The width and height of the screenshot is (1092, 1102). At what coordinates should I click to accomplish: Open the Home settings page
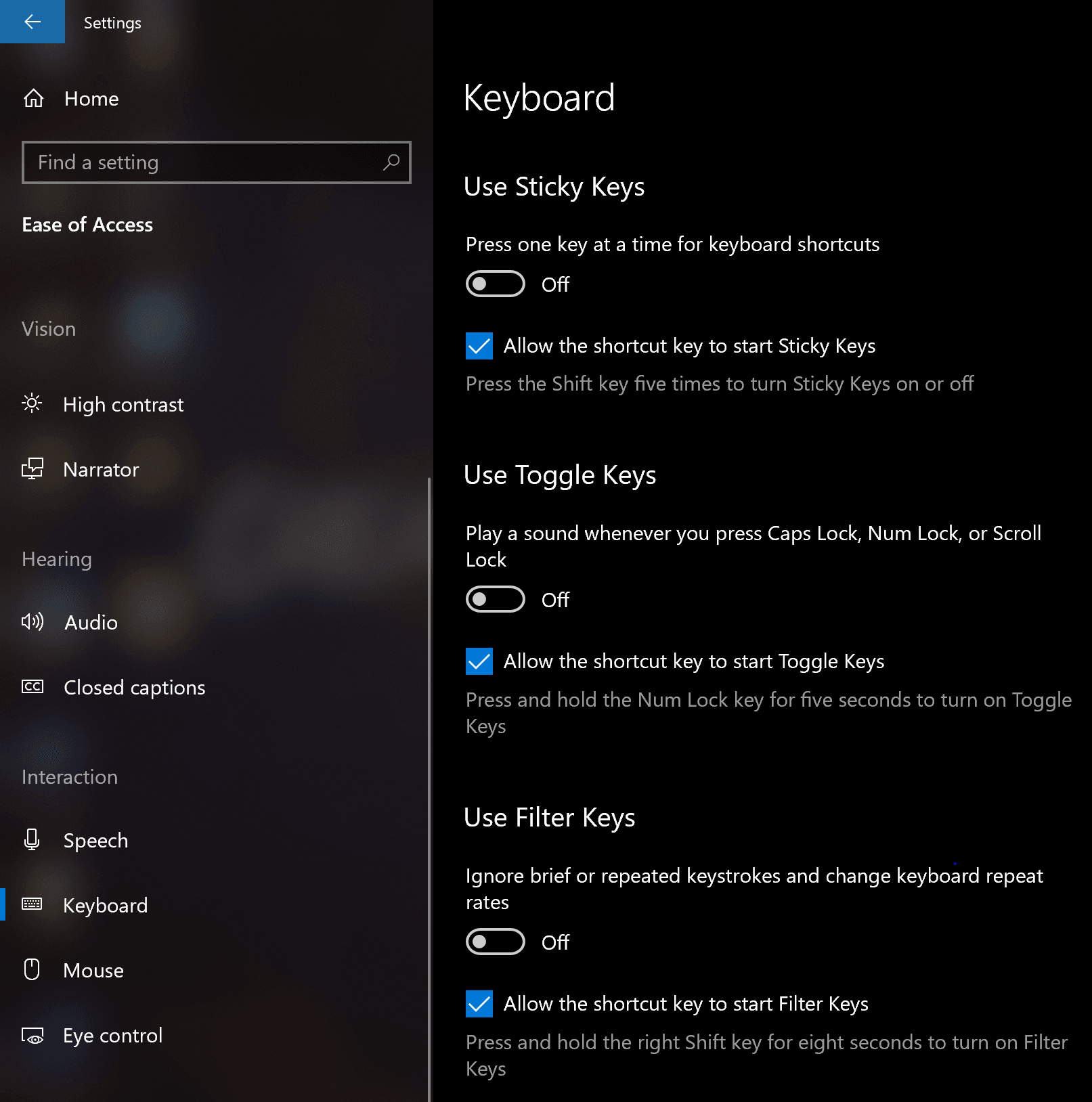(x=91, y=99)
